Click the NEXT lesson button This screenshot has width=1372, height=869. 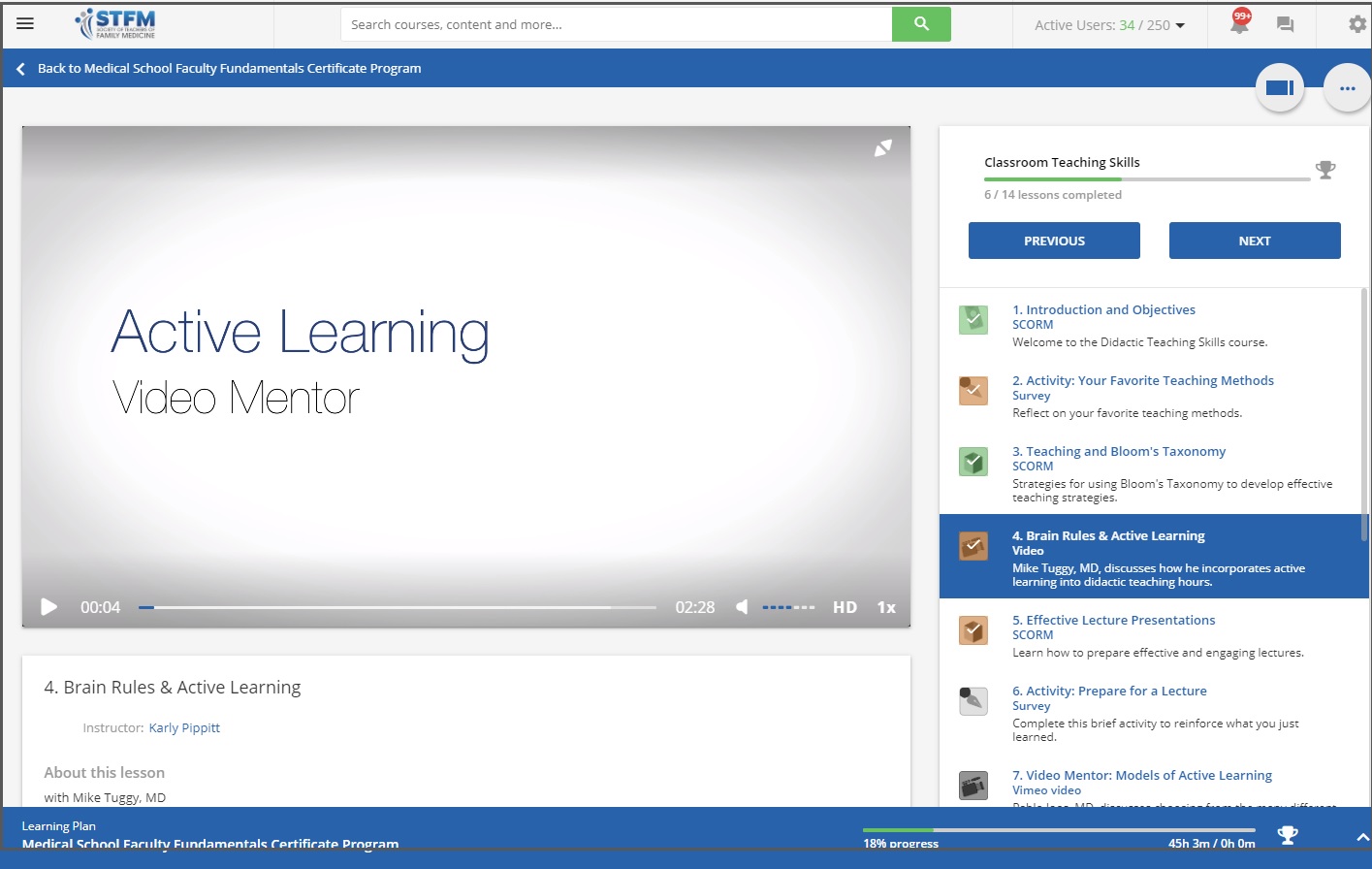pos(1255,241)
